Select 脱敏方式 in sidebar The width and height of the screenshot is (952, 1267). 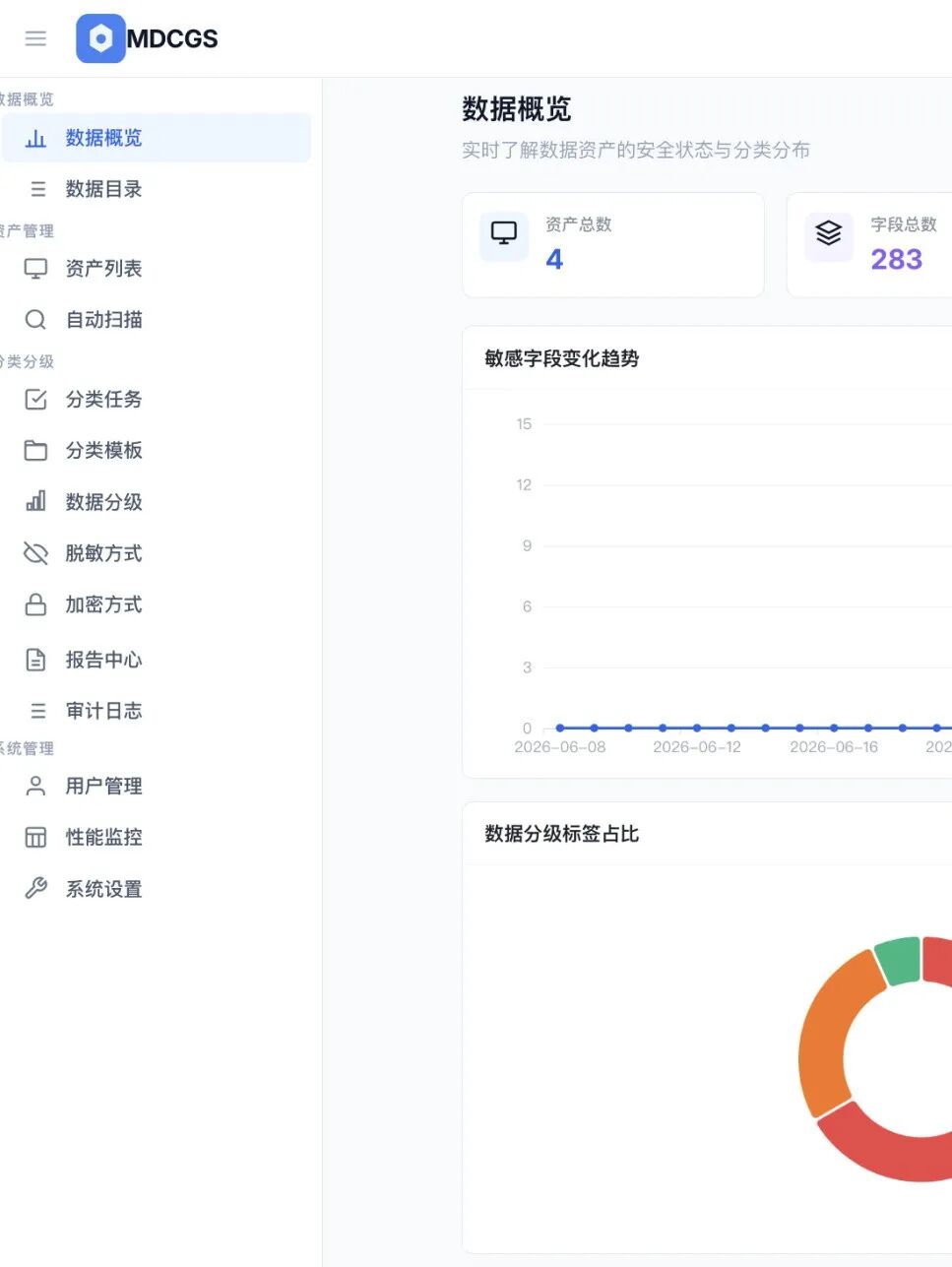click(x=156, y=553)
